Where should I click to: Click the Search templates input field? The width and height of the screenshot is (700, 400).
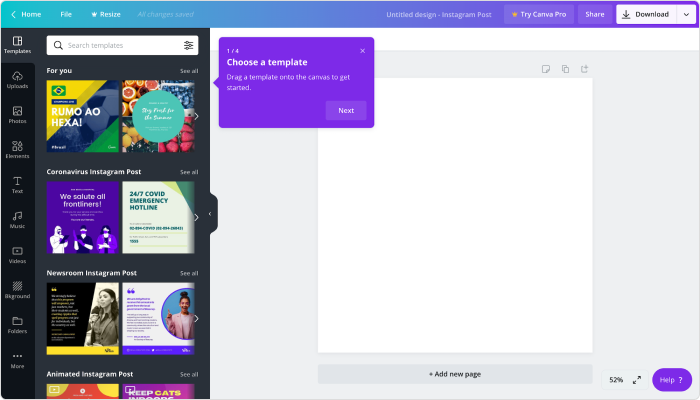122,45
